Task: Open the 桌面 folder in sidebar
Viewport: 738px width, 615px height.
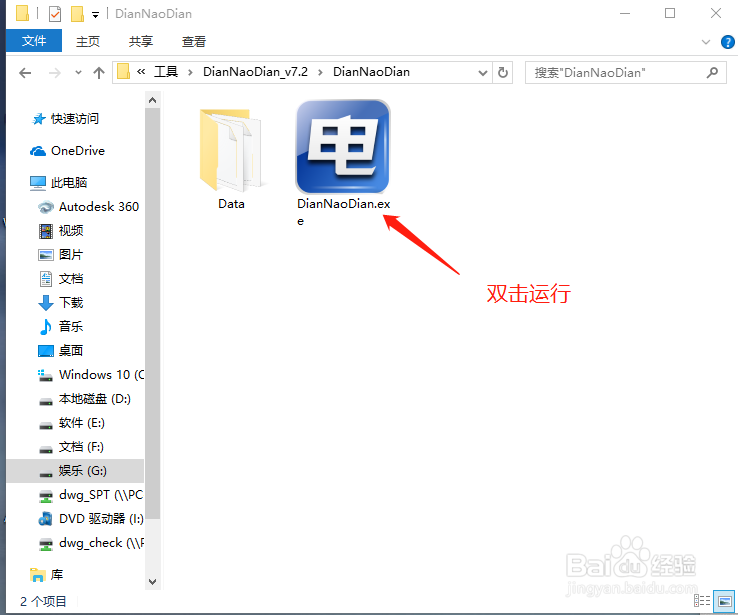Action: [x=61, y=351]
